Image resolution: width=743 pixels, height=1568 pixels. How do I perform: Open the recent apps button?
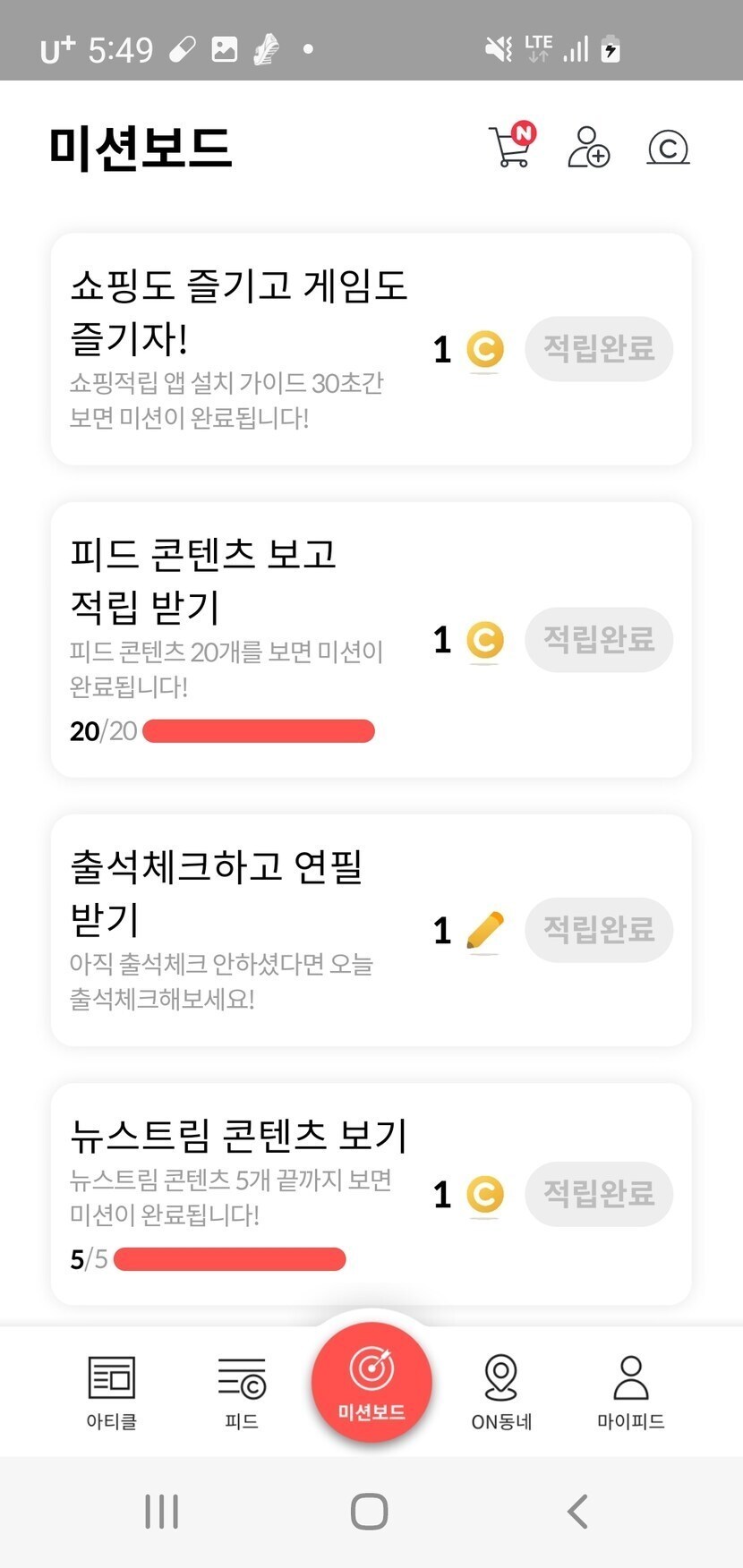pyautogui.click(x=162, y=1512)
